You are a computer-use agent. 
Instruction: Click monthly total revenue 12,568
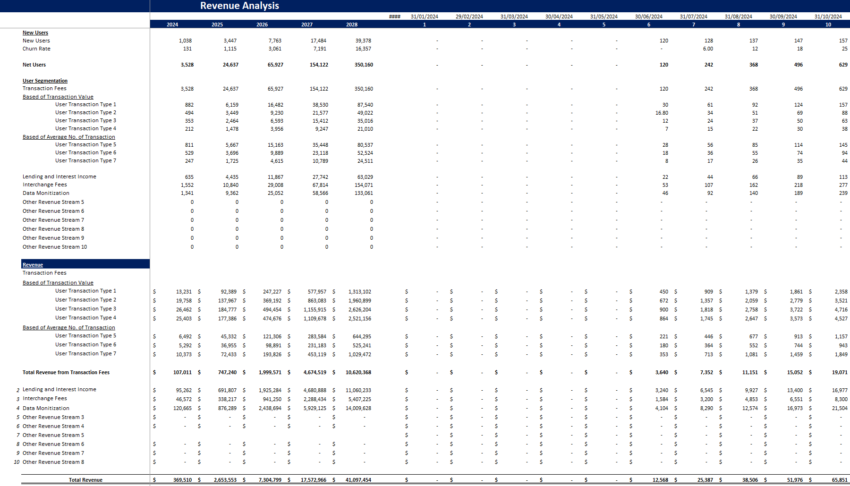click(x=660, y=480)
